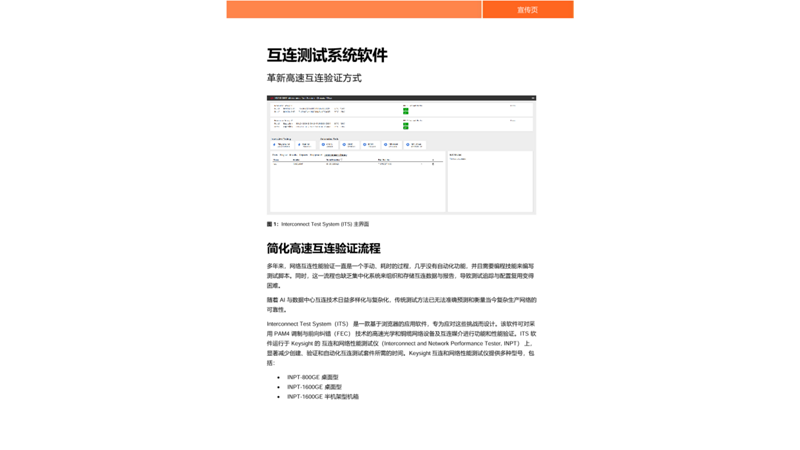800x450 pixels.
Task: Click the bullet item INPT-1600GE 半机架型机箱
Action: point(323,396)
